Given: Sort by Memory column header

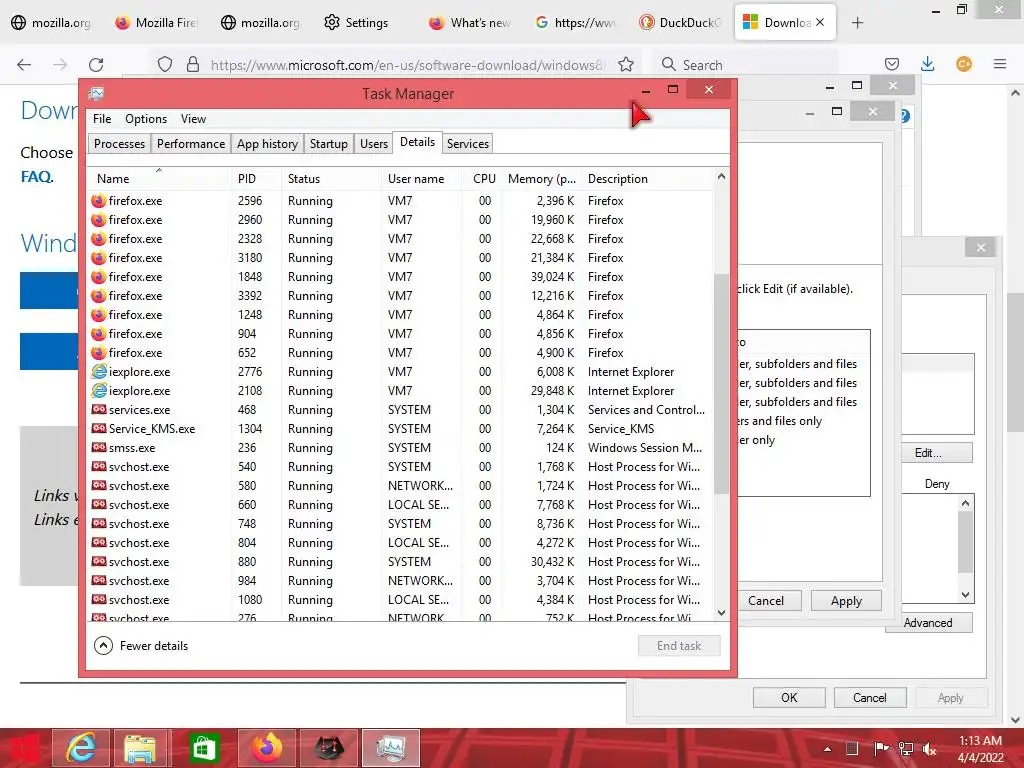Looking at the screenshot, I should coord(541,178).
